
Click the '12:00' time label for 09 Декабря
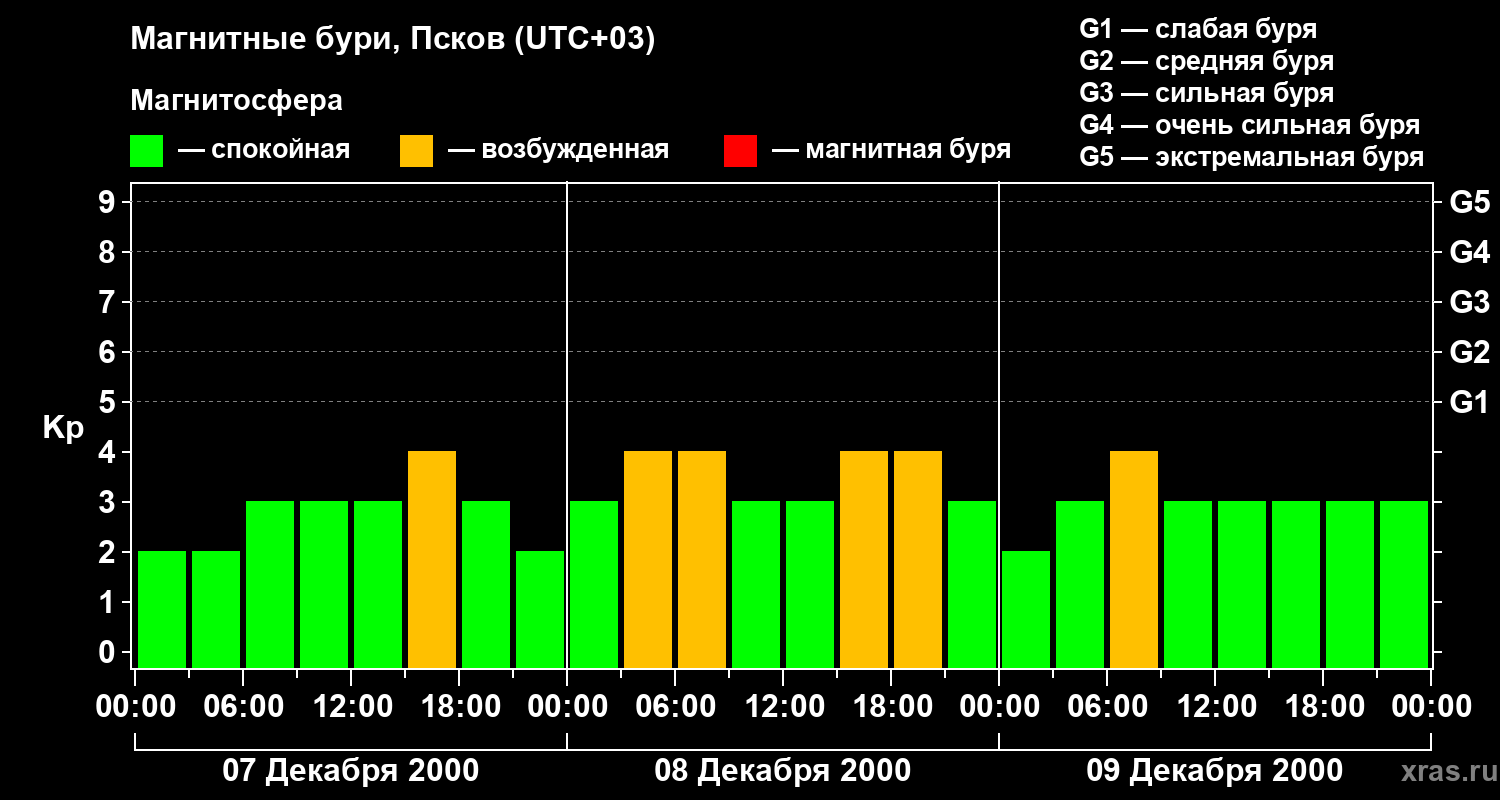[1215, 707]
